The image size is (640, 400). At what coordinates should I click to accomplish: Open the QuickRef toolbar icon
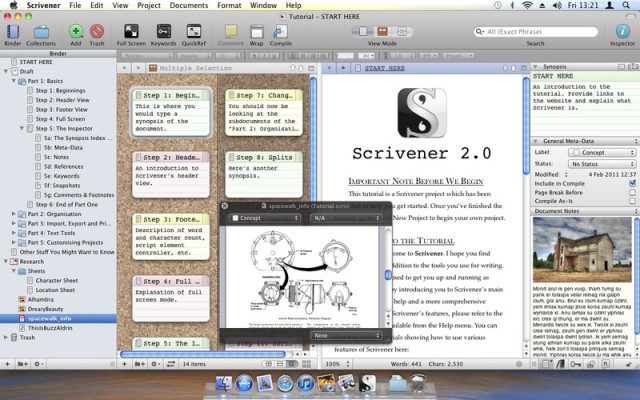click(193, 32)
